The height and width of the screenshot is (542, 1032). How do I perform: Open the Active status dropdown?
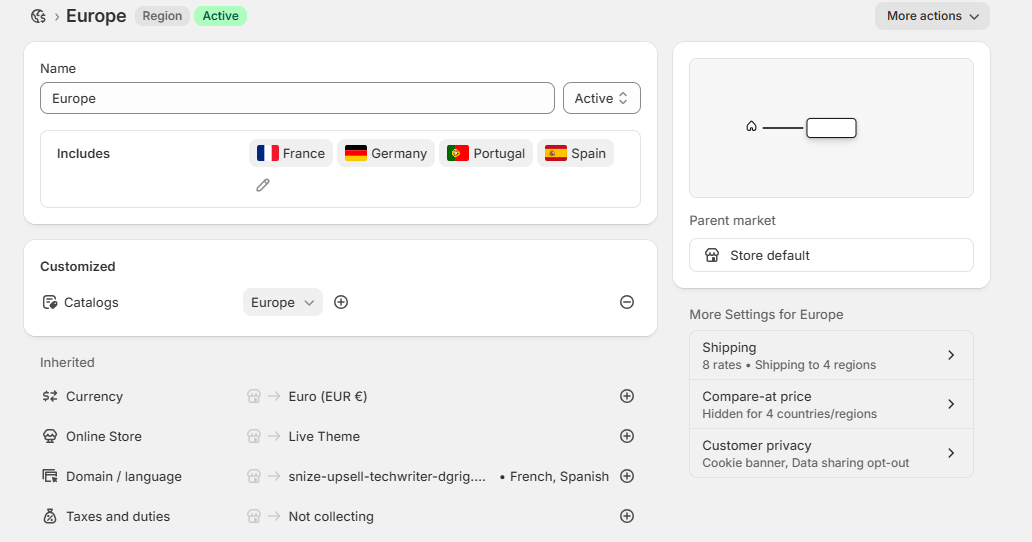pyautogui.click(x=601, y=98)
